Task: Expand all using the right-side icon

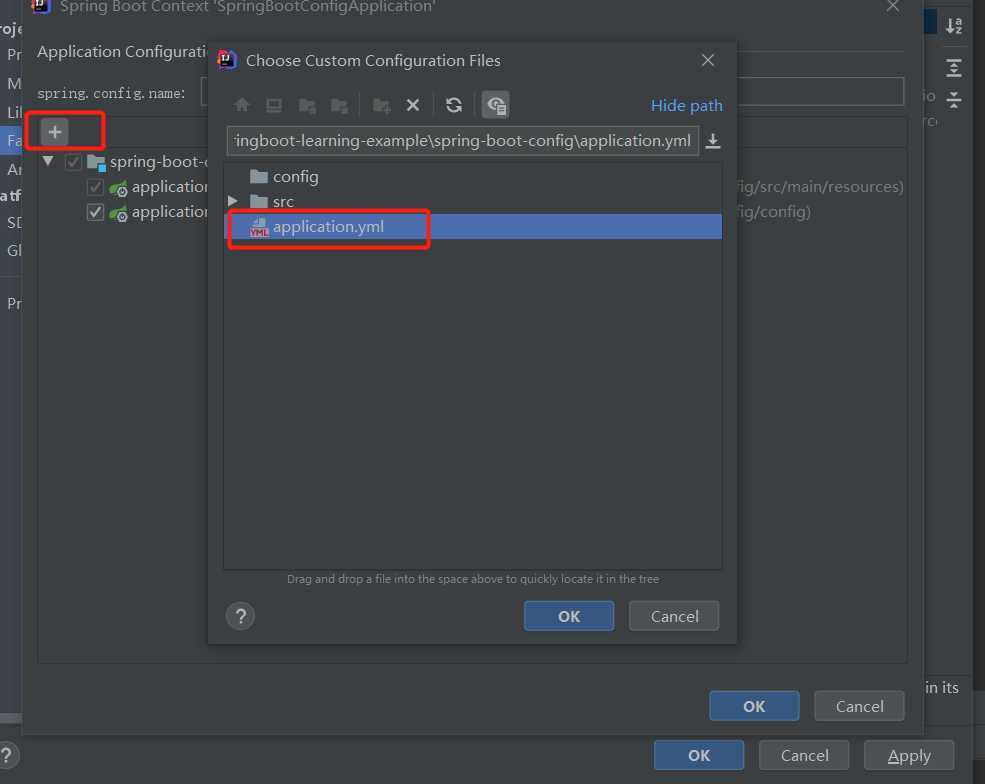Action: 954,67
